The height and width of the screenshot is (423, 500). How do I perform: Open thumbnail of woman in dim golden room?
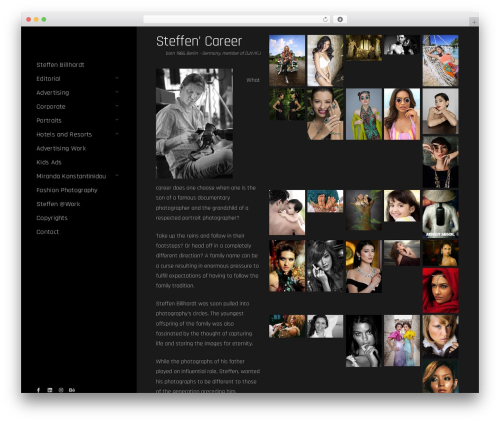tap(440, 253)
